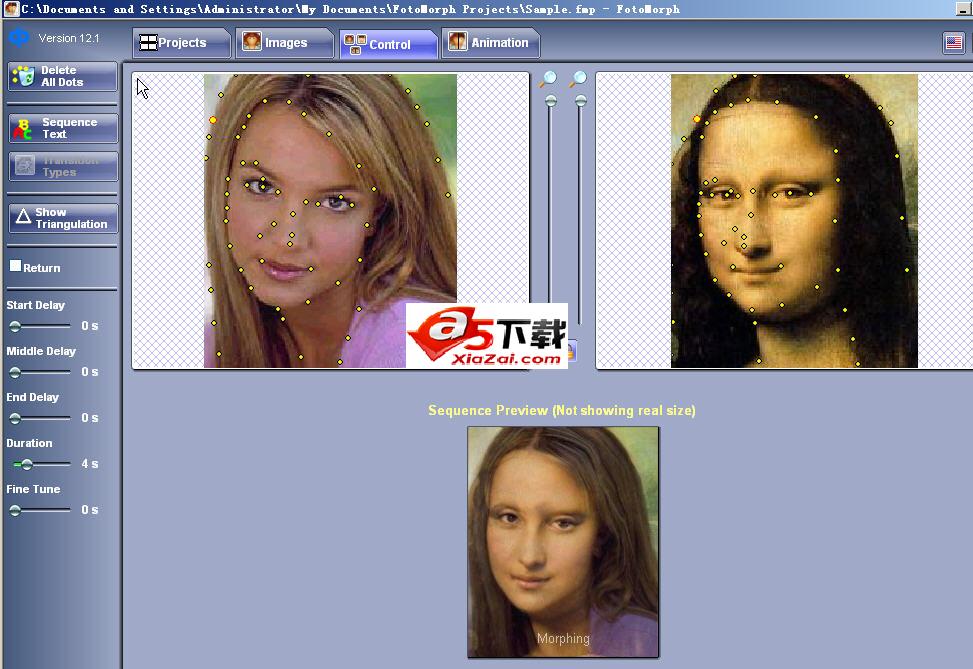Click the Mona Lisa target image

[x=794, y=220]
